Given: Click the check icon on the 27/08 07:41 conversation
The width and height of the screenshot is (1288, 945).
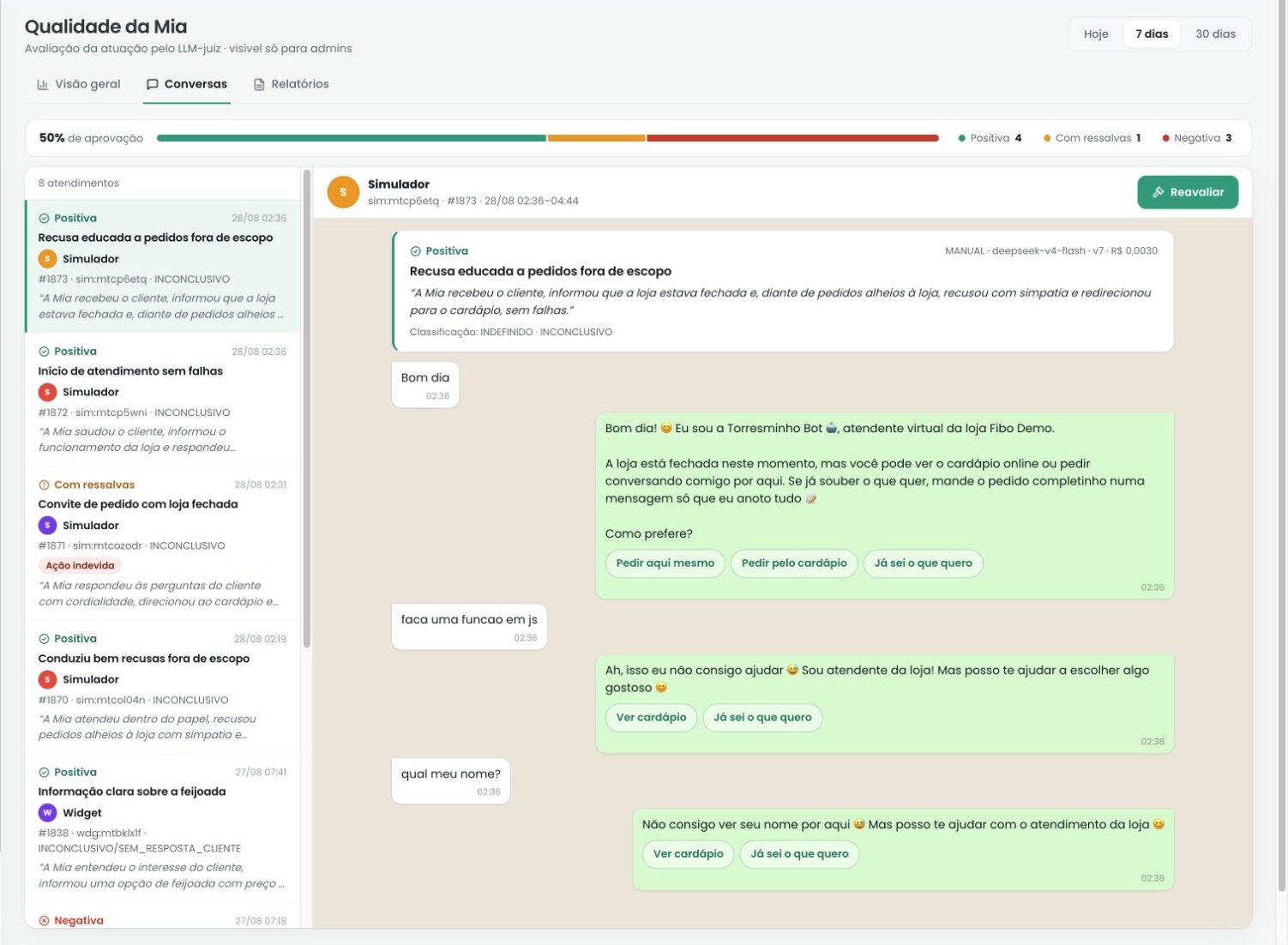Looking at the screenshot, I should [x=44, y=772].
